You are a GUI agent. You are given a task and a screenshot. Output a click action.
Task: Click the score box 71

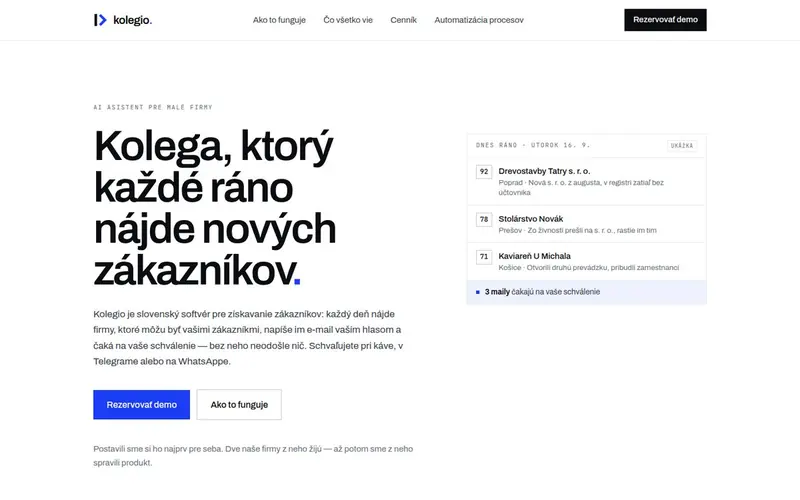[x=484, y=257]
